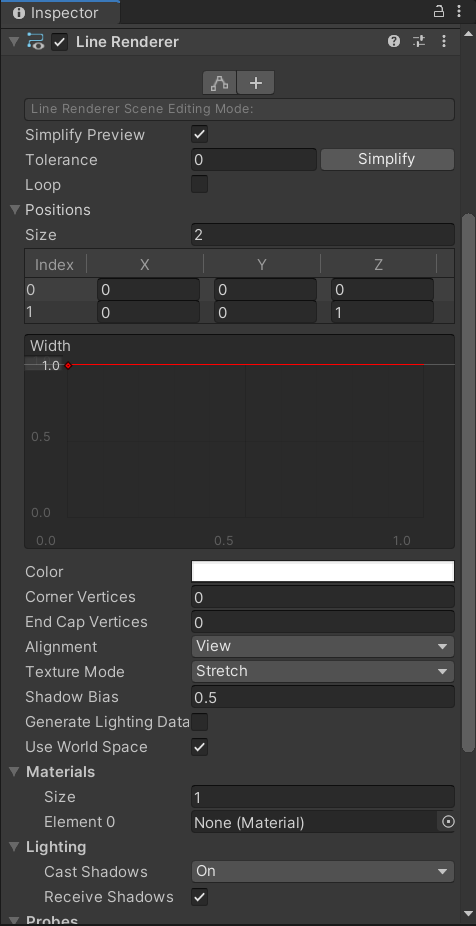Click the Simplify button
Screen dimensions: 476x926
(387, 159)
